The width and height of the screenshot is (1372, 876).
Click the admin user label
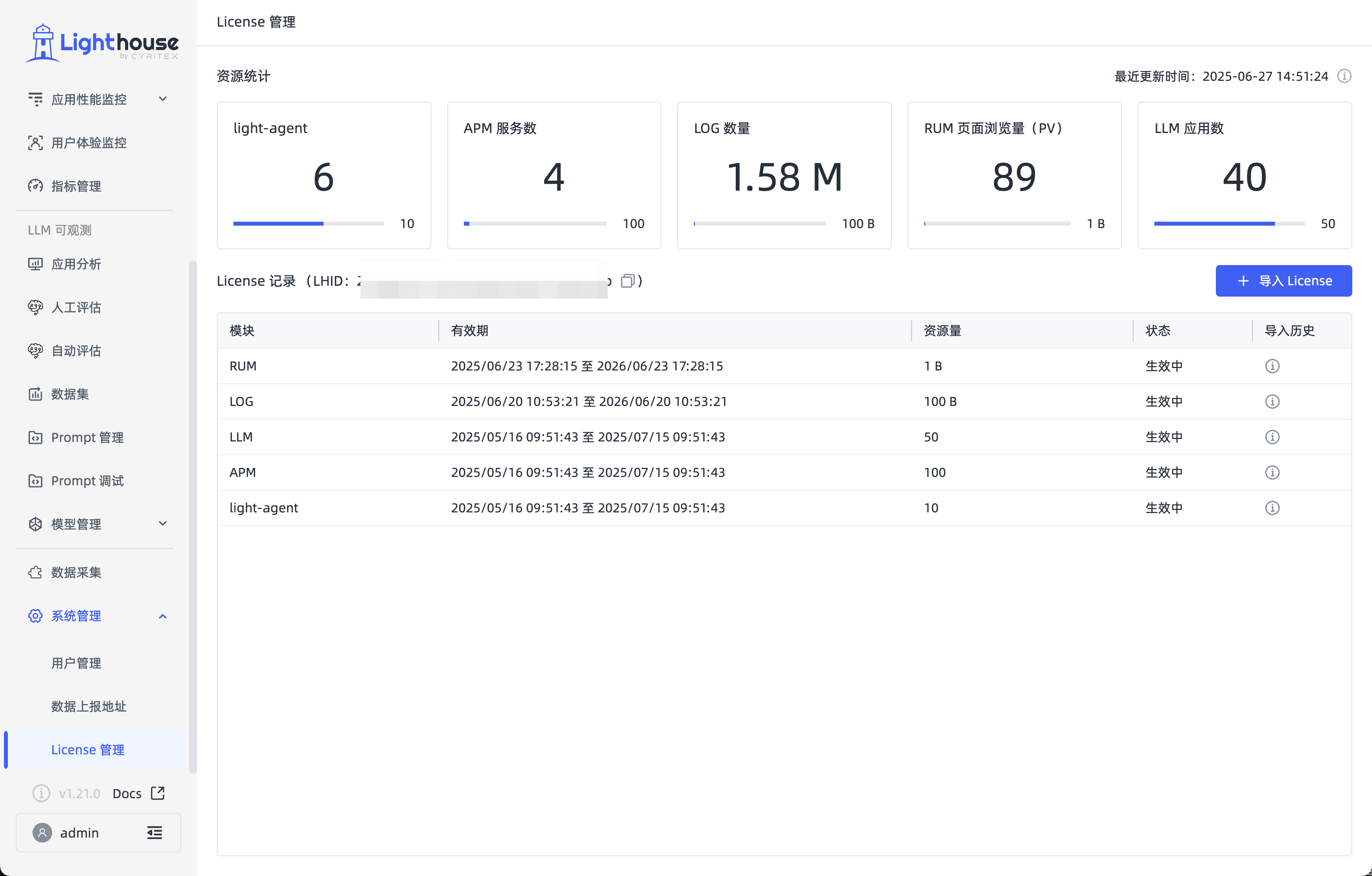click(x=80, y=833)
